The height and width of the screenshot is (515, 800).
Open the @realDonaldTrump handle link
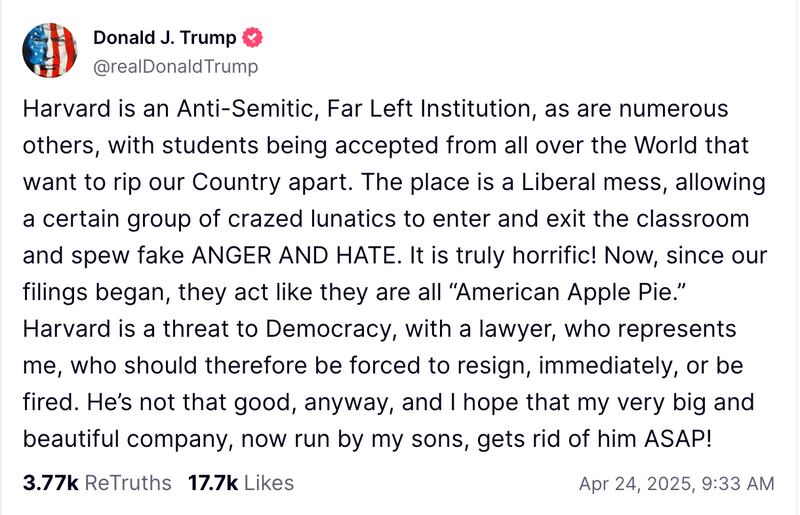(175, 67)
